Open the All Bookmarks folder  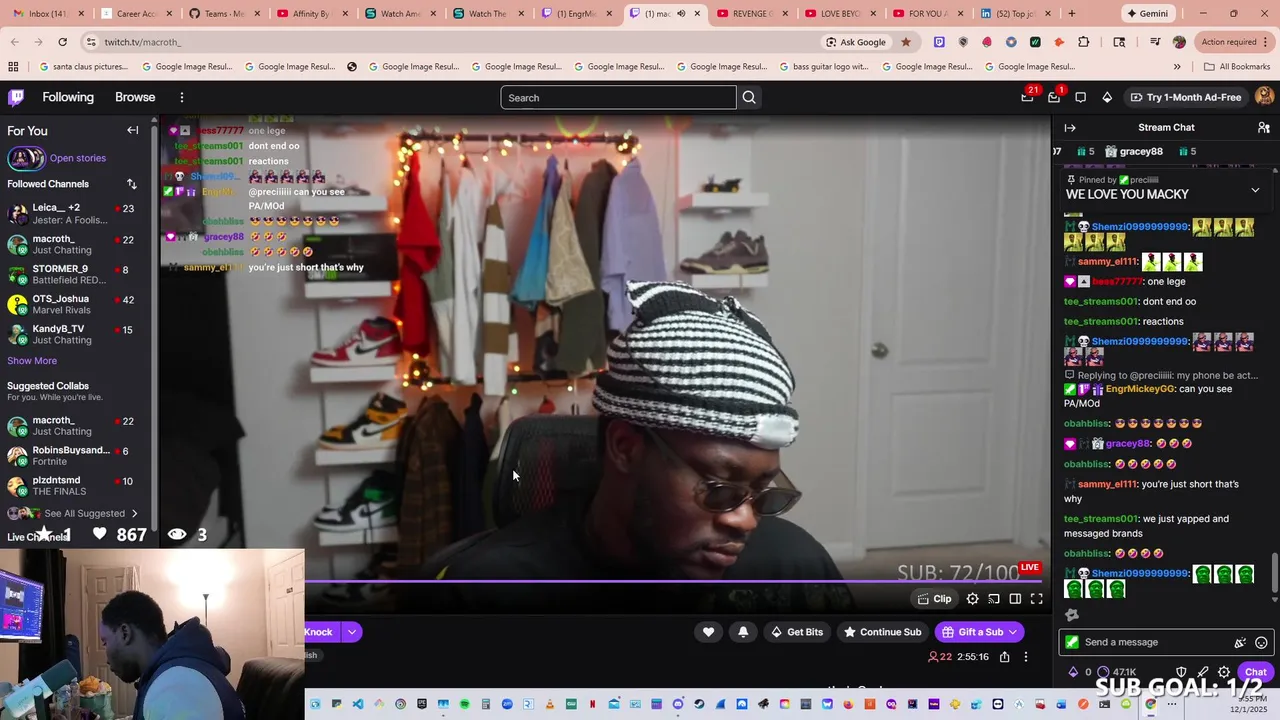[1237, 67]
